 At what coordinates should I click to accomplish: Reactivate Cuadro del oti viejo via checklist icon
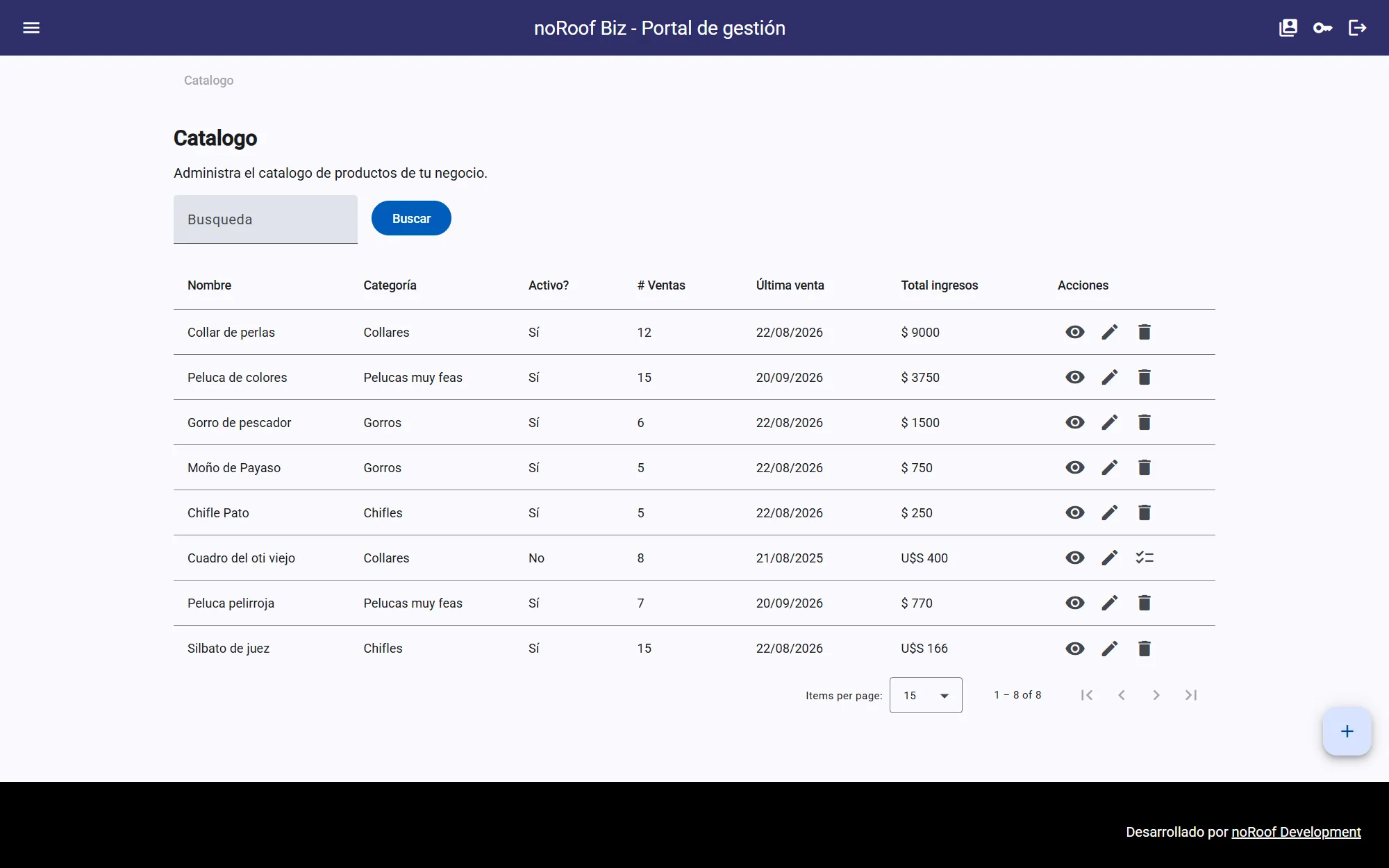(1145, 558)
